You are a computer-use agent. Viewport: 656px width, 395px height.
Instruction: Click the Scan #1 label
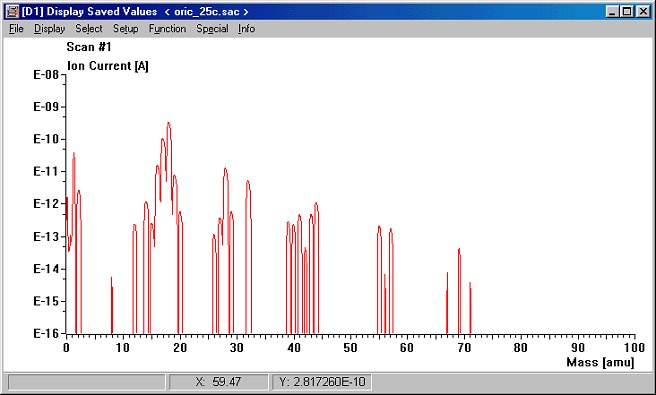tap(89, 47)
